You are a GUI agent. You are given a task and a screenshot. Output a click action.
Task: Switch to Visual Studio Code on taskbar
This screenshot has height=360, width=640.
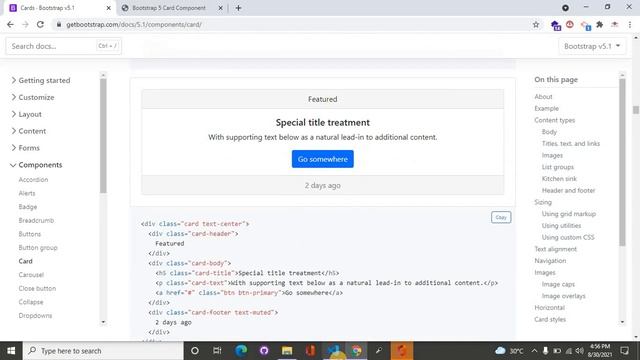click(x=333, y=351)
